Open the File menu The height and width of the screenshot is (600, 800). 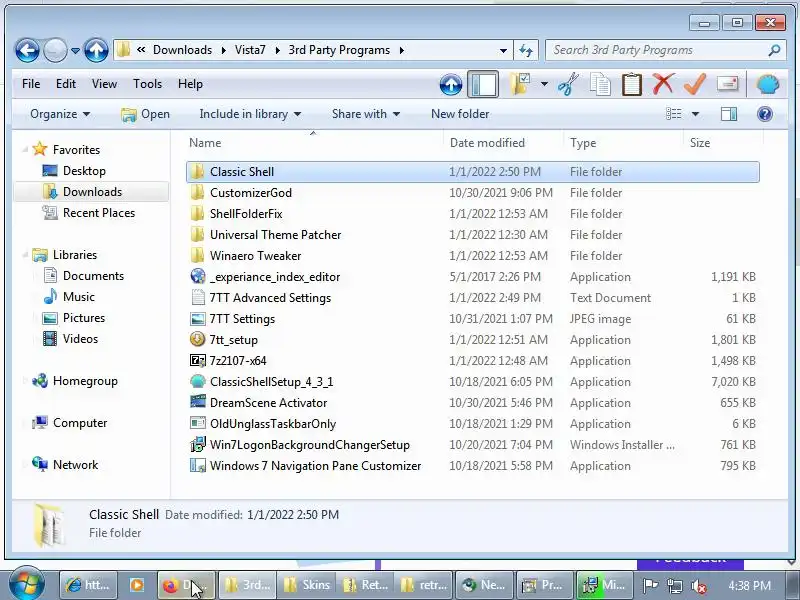click(31, 84)
